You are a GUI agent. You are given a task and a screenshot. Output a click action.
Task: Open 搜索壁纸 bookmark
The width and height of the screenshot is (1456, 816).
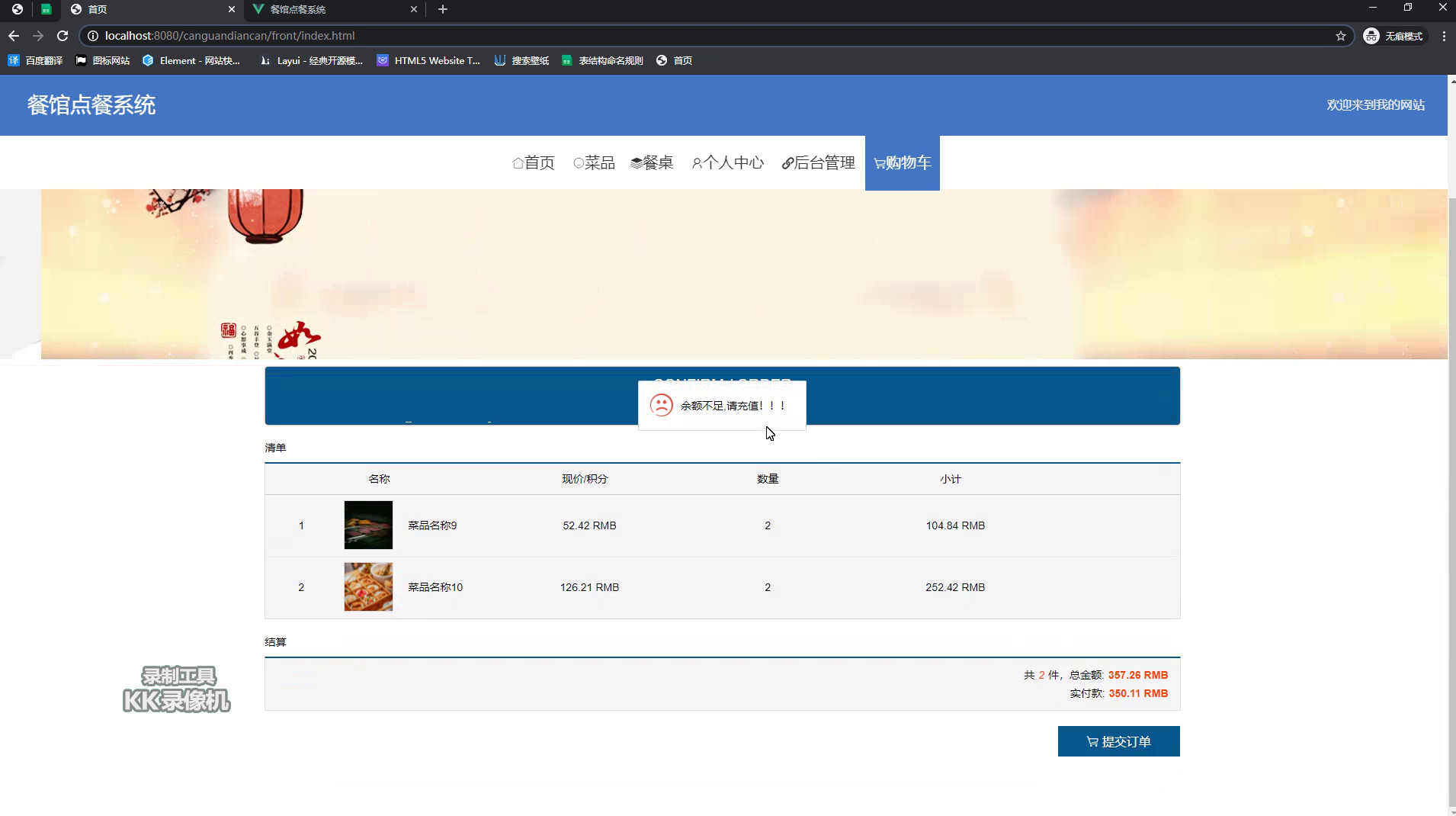(521, 60)
